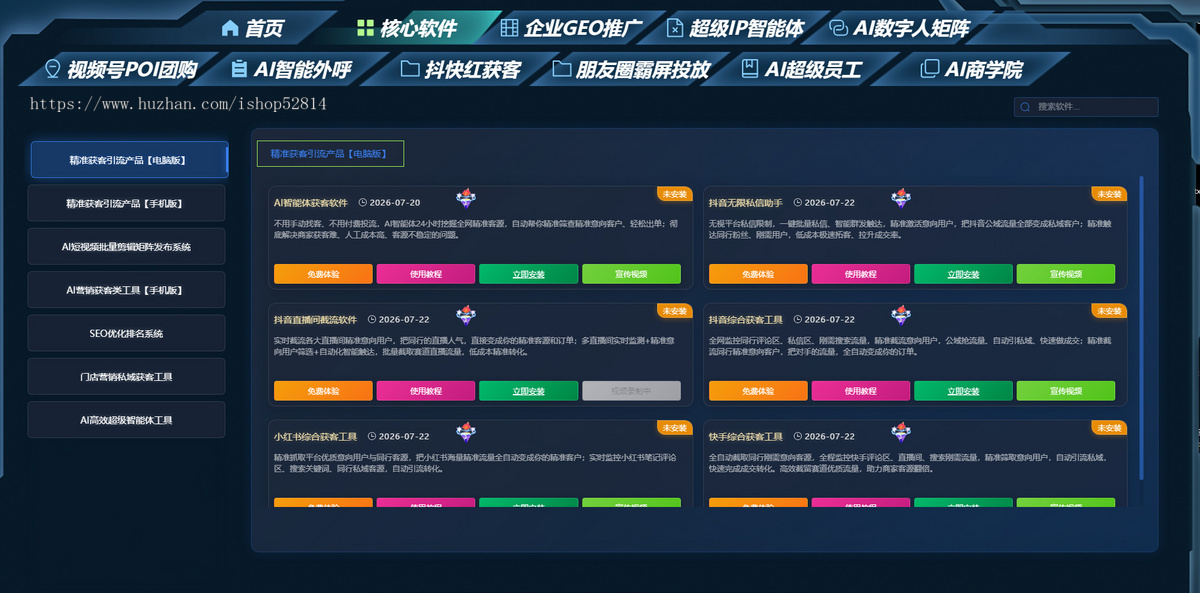
Task: Switch to the AI数字人矩阵 tab
Action: (899, 28)
